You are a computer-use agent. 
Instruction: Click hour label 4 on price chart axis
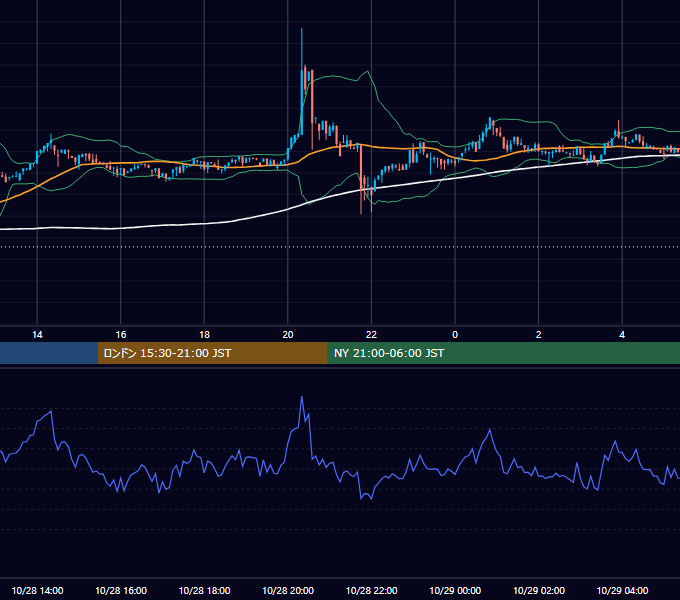(622, 335)
